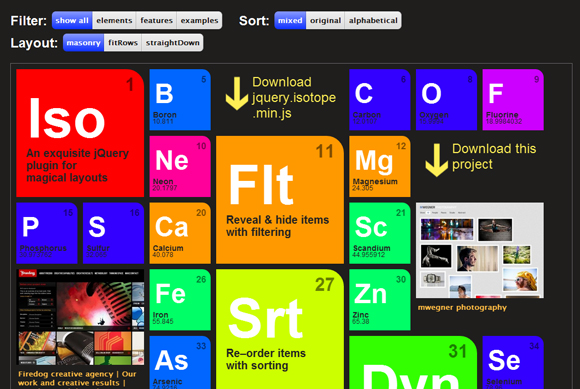
Task: Click the arrow beside Download this project
Action: (436, 160)
